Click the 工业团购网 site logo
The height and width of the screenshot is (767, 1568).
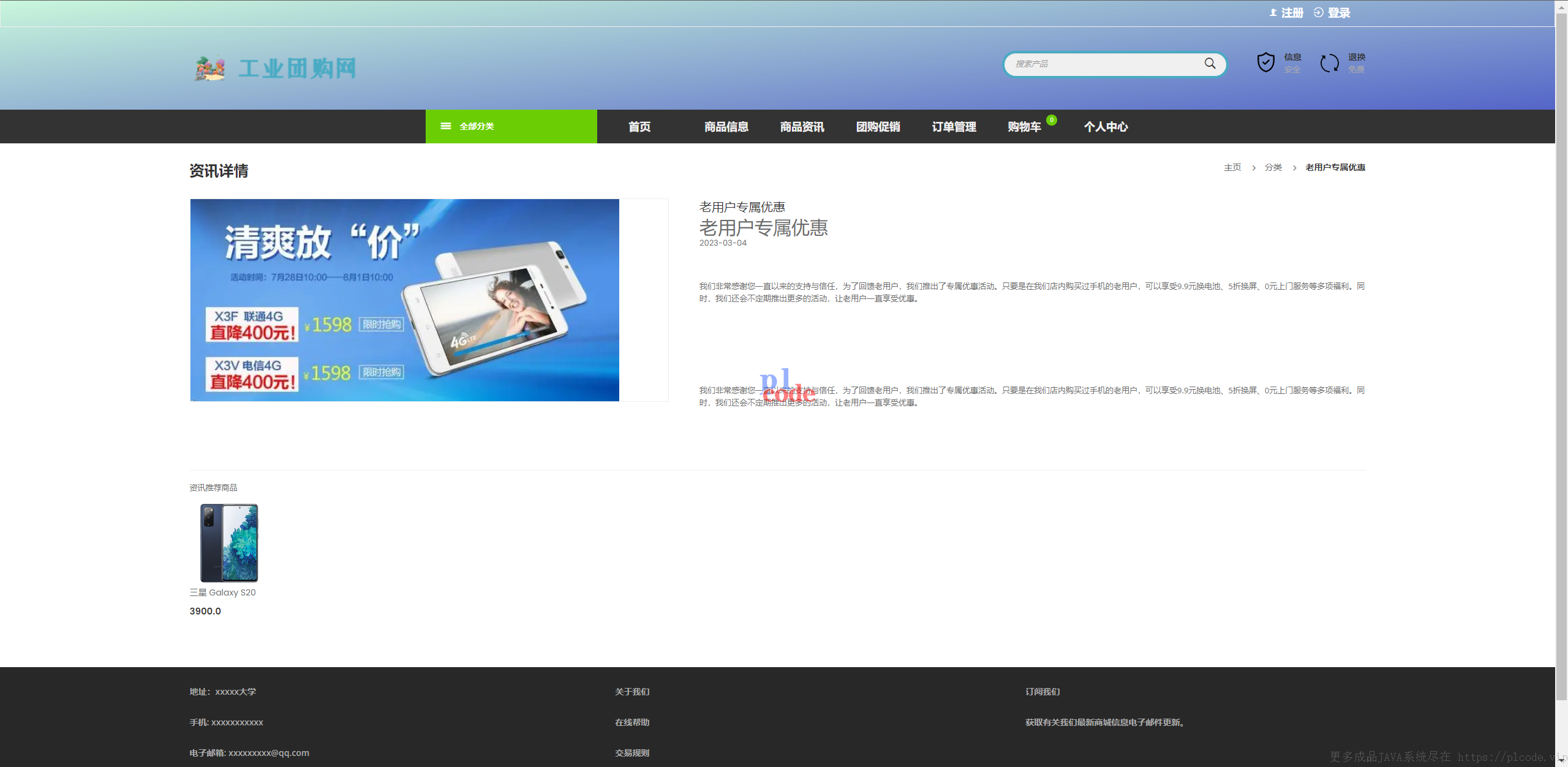pyautogui.click(x=275, y=69)
